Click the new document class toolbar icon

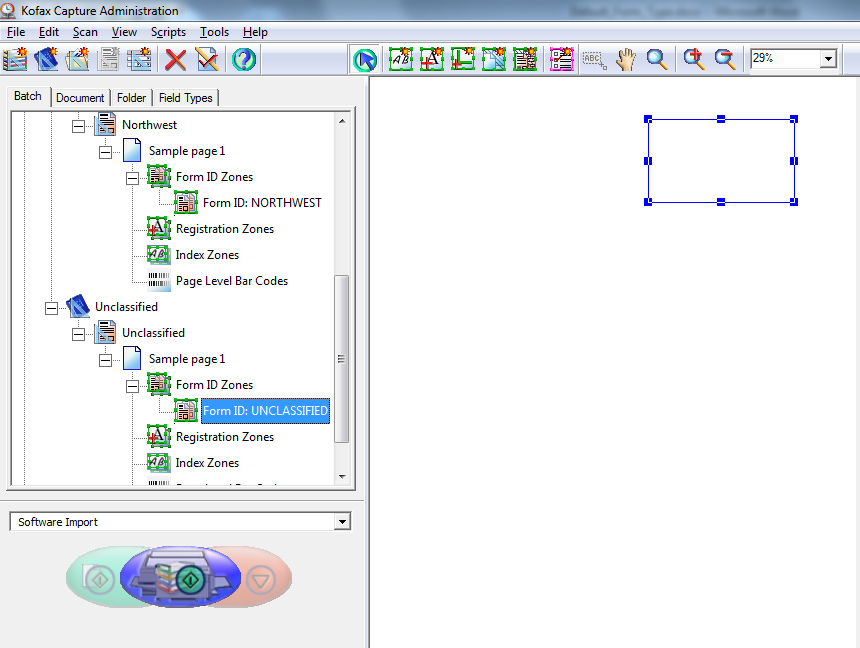click(46, 59)
